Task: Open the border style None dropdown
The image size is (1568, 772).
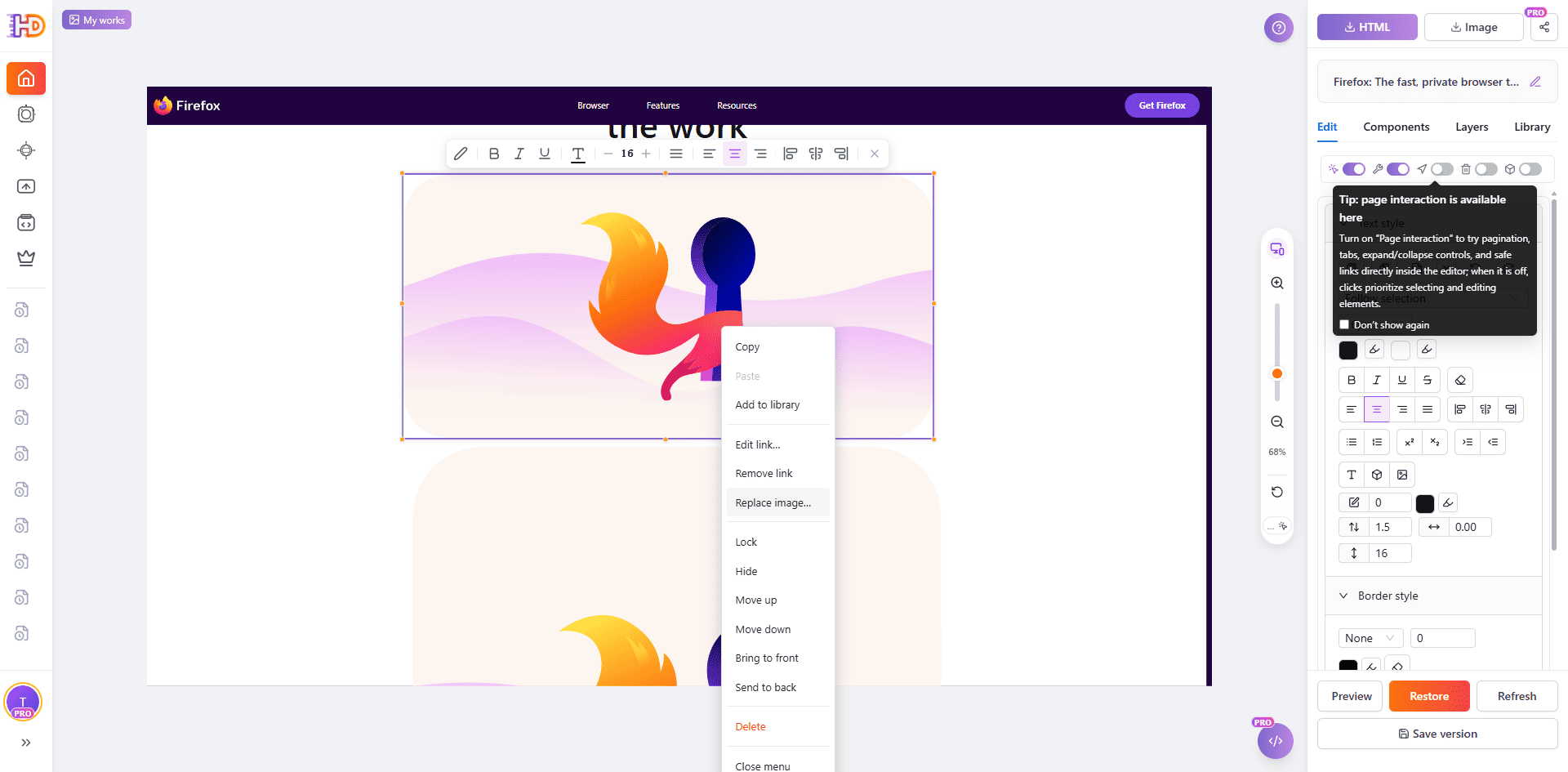Action: (x=1370, y=638)
